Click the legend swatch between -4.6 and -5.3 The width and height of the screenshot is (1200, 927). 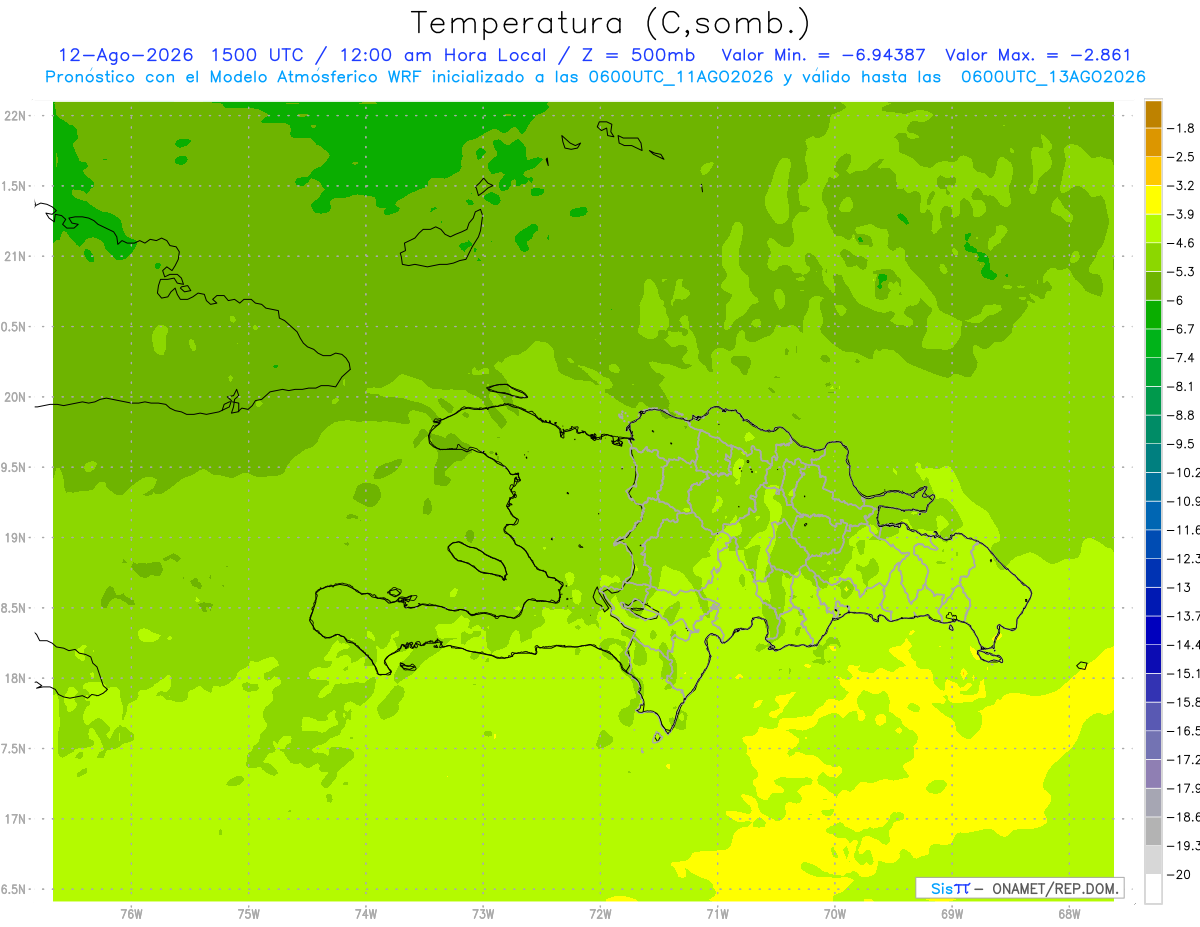(1153, 257)
